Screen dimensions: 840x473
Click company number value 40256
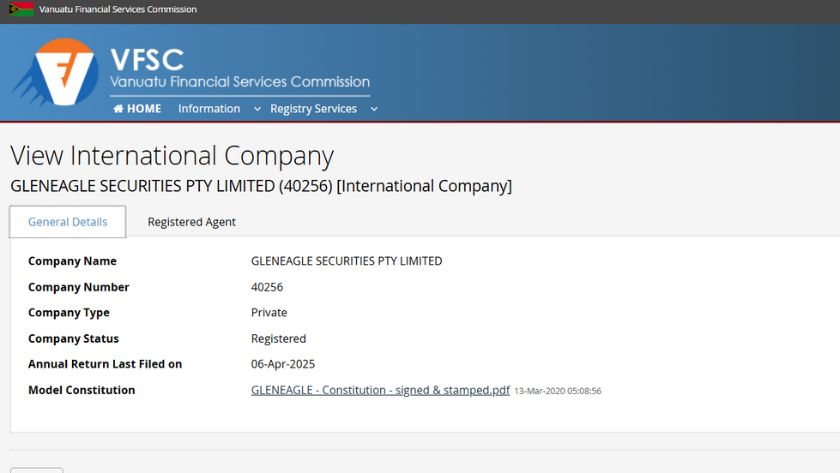click(x=267, y=287)
